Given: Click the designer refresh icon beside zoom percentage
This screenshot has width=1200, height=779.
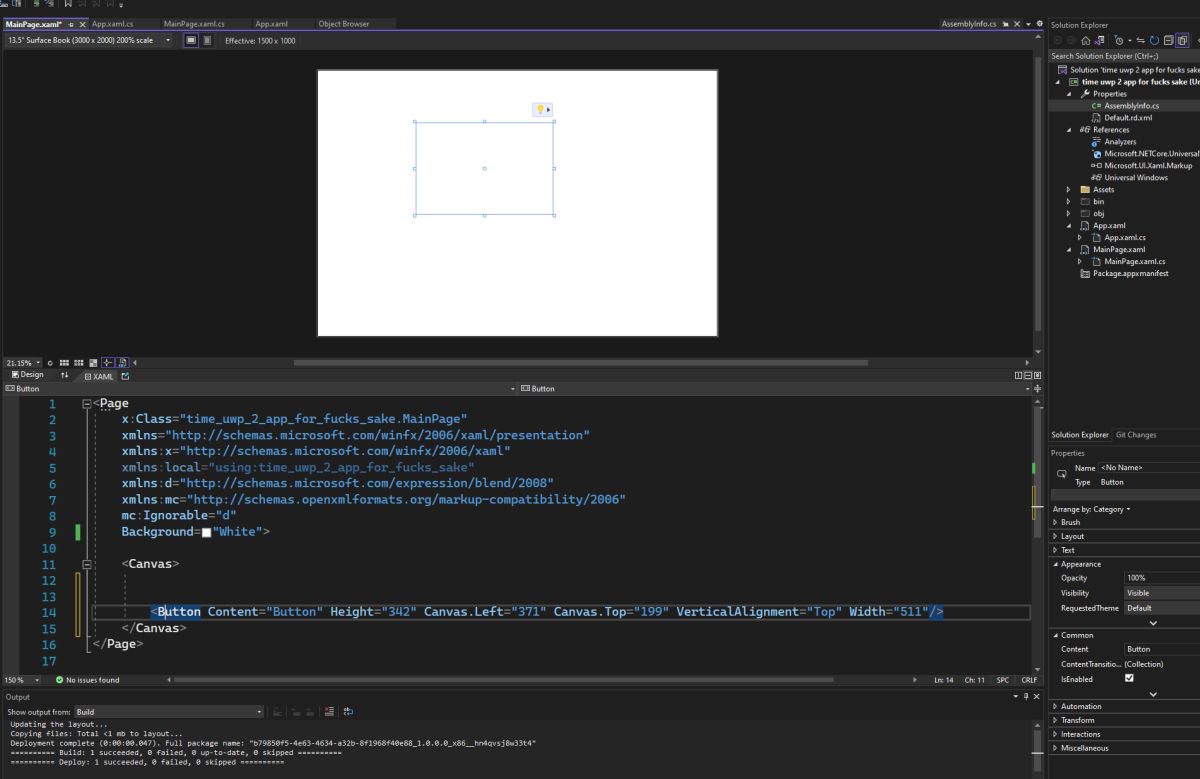Looking at the screenshot, I should pyautogui.click(x=50, y=362).
